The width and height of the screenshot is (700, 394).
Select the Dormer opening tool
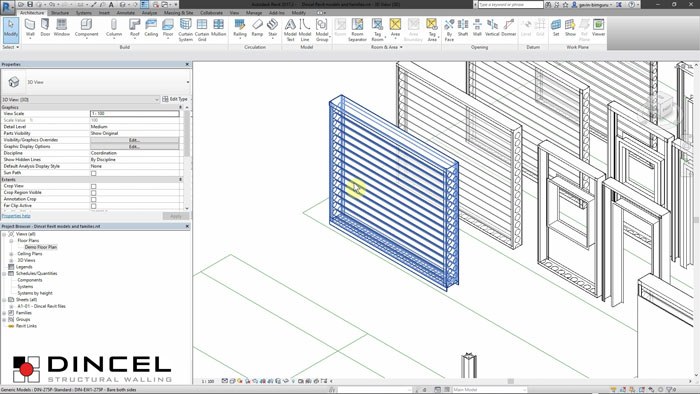508,28
